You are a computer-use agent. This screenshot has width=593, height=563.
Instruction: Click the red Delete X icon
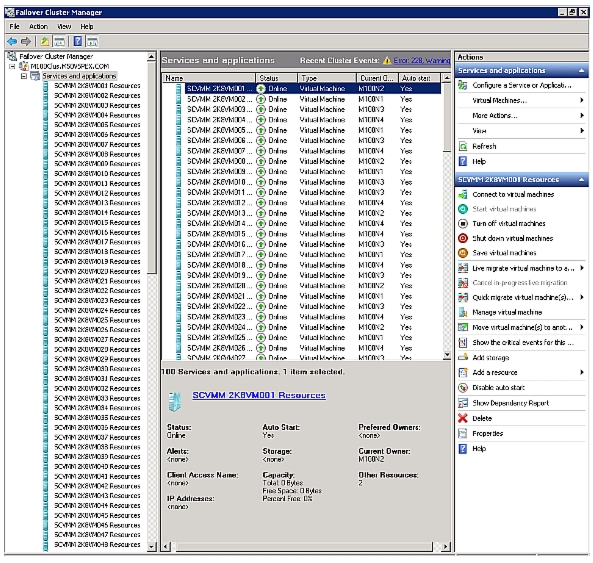(463, 418)
